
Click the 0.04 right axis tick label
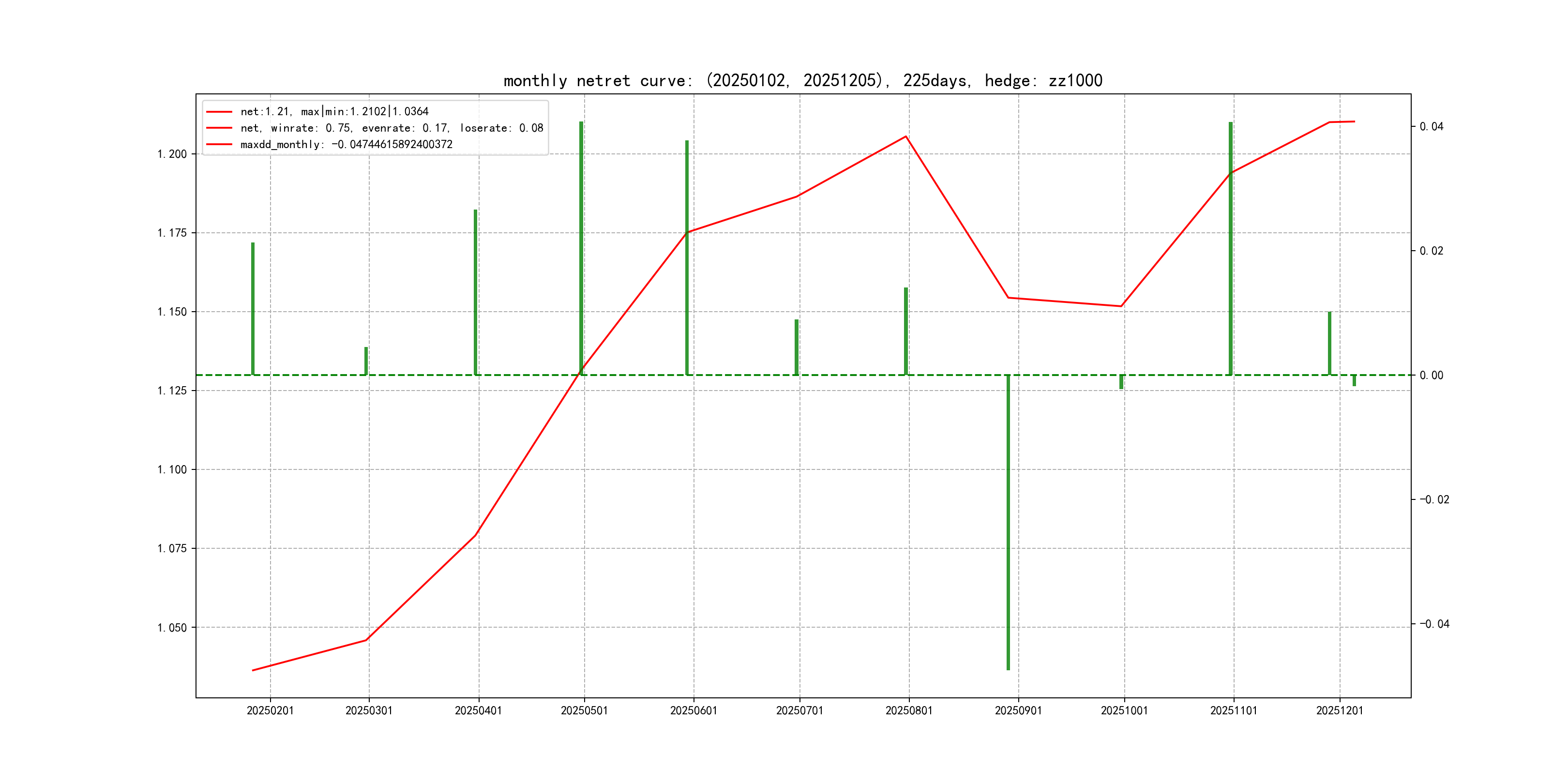tap(1431, 127)
